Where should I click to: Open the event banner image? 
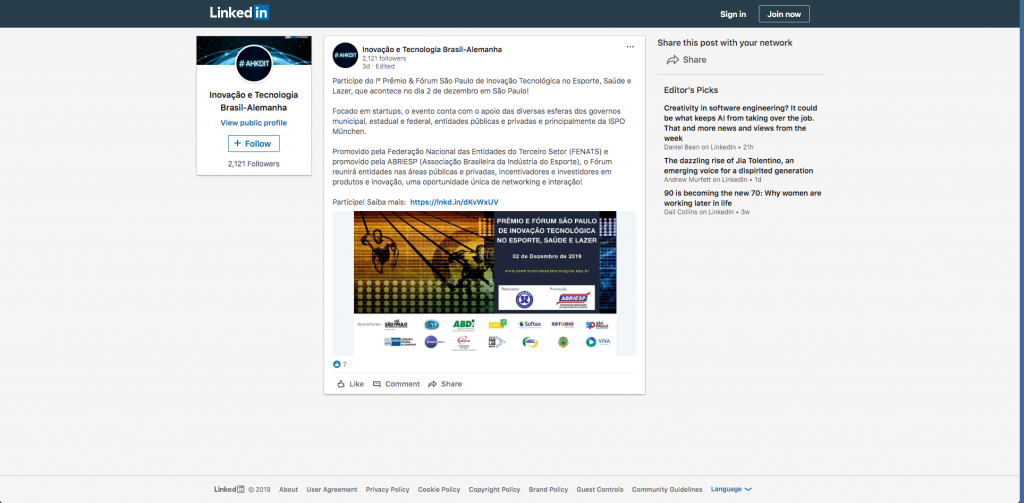485,283
